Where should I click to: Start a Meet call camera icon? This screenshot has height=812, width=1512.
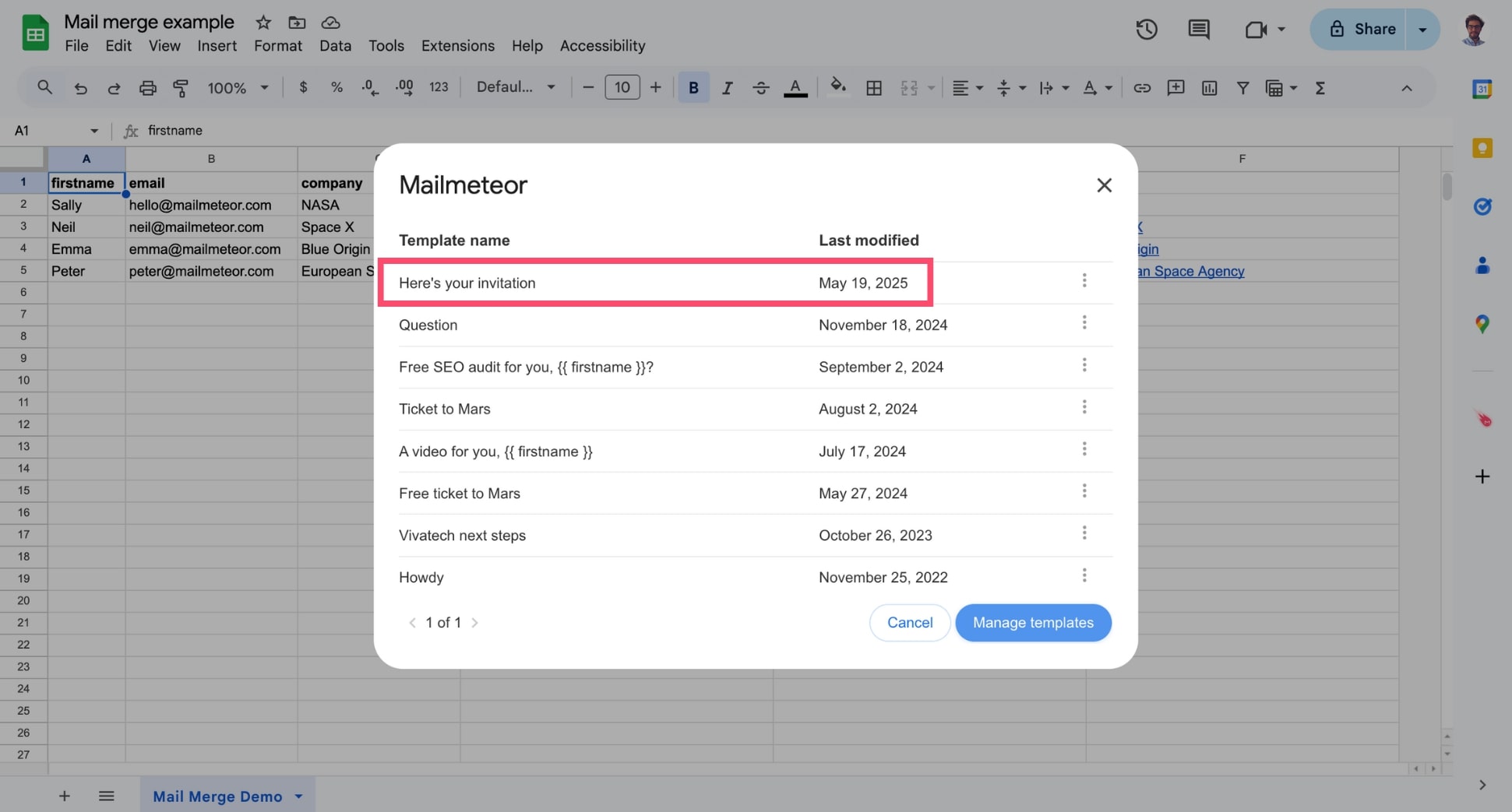click(x=1255, y=30)
